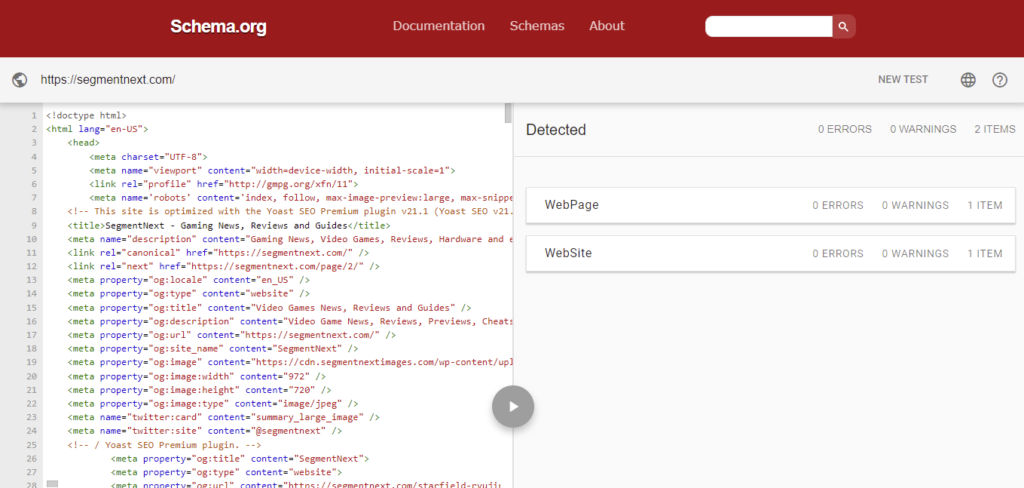Click the code editor vertical scrollbar thumb

pos(508,113)
